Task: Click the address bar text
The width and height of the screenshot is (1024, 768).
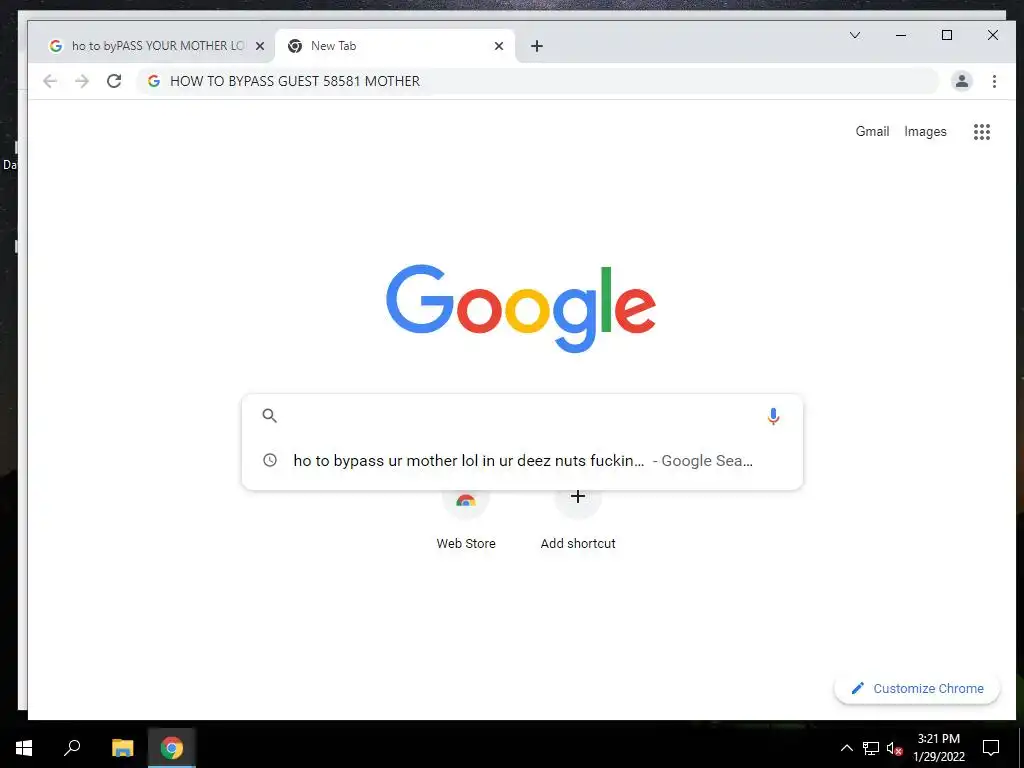Action: click(295, 81)
